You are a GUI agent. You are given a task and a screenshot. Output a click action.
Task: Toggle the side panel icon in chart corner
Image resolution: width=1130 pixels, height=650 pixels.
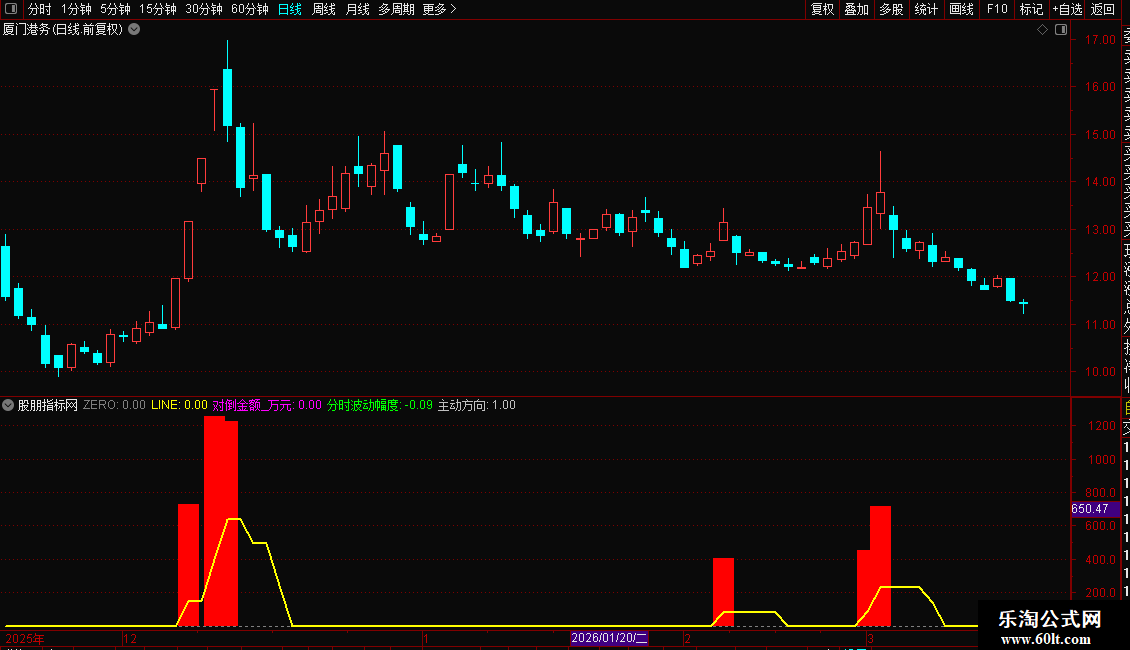[x=1061, y=30]
